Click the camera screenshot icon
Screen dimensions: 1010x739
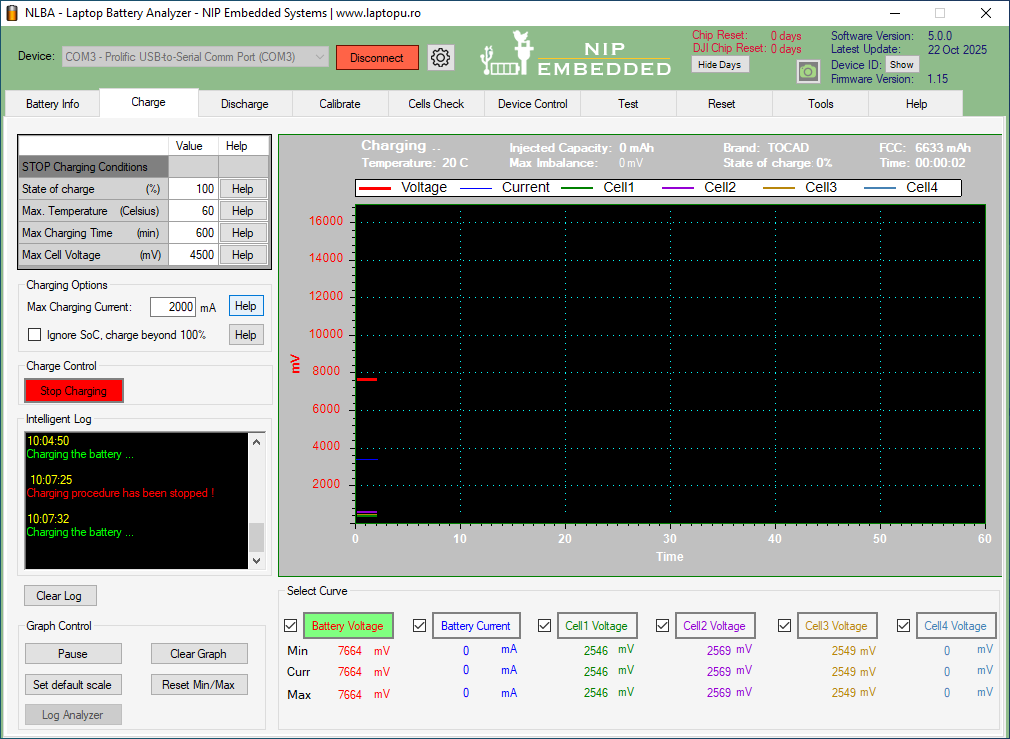coord(808,71)
